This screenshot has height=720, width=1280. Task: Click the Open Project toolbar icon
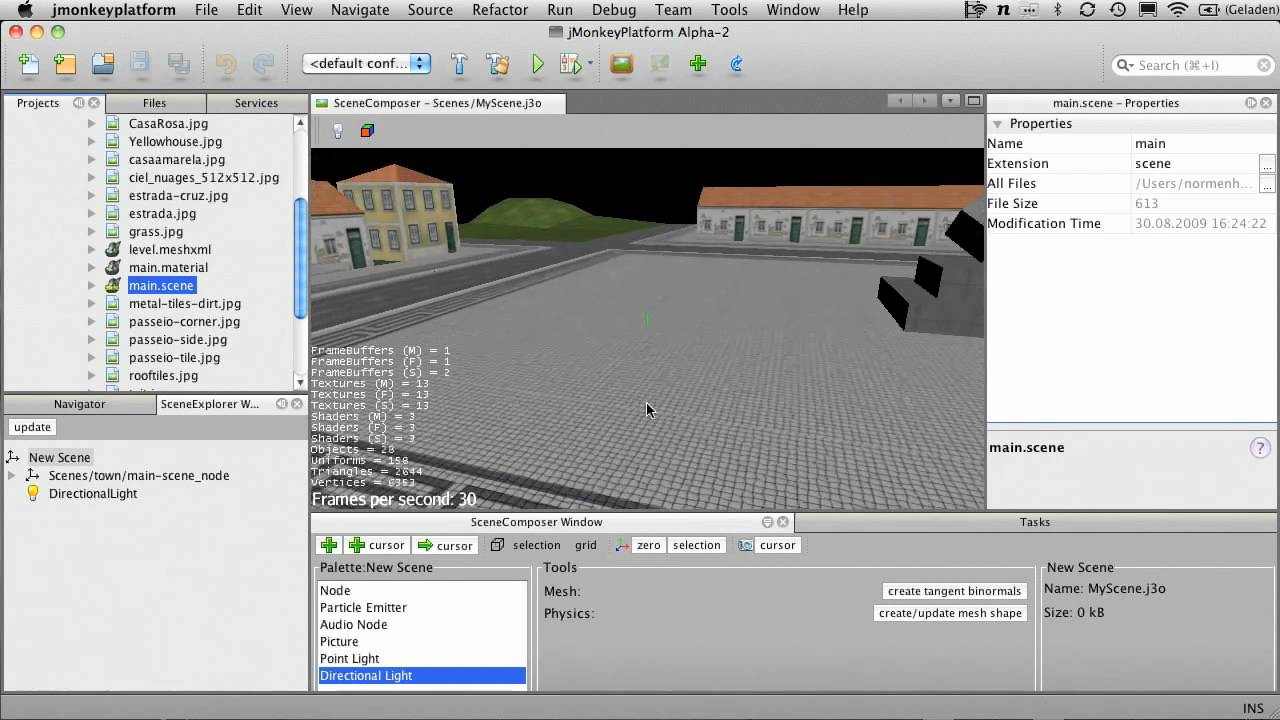point(103,64)
